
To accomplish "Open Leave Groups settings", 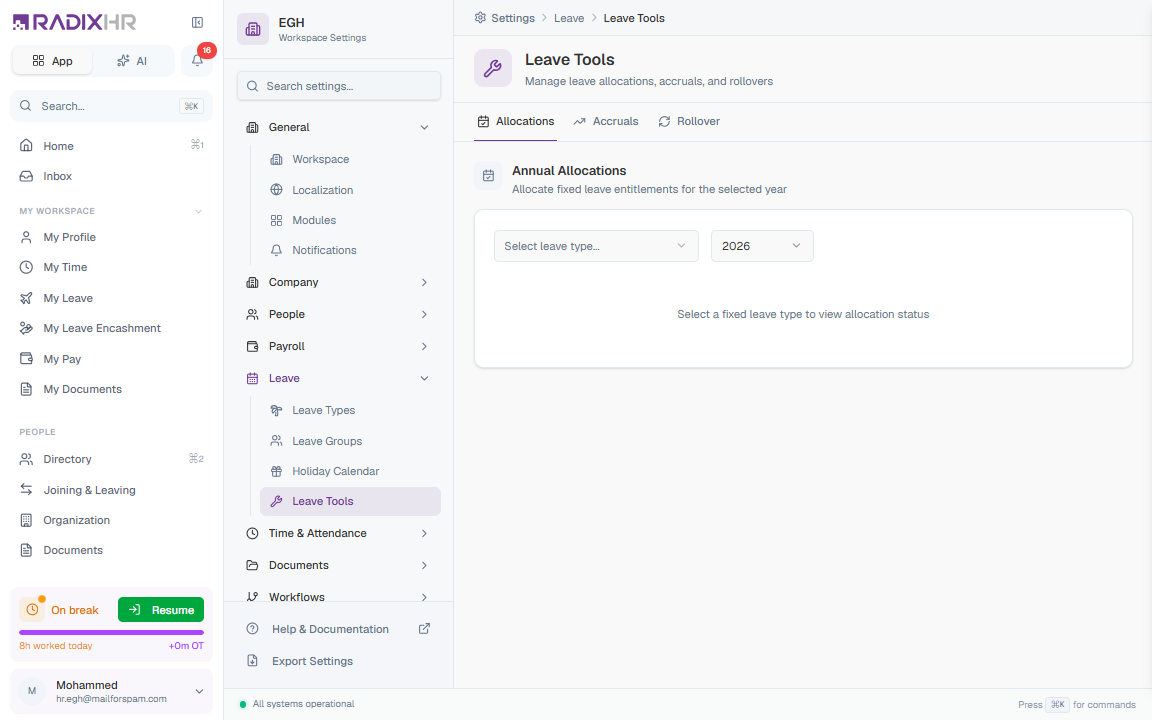I will click(x=350, y=441).
